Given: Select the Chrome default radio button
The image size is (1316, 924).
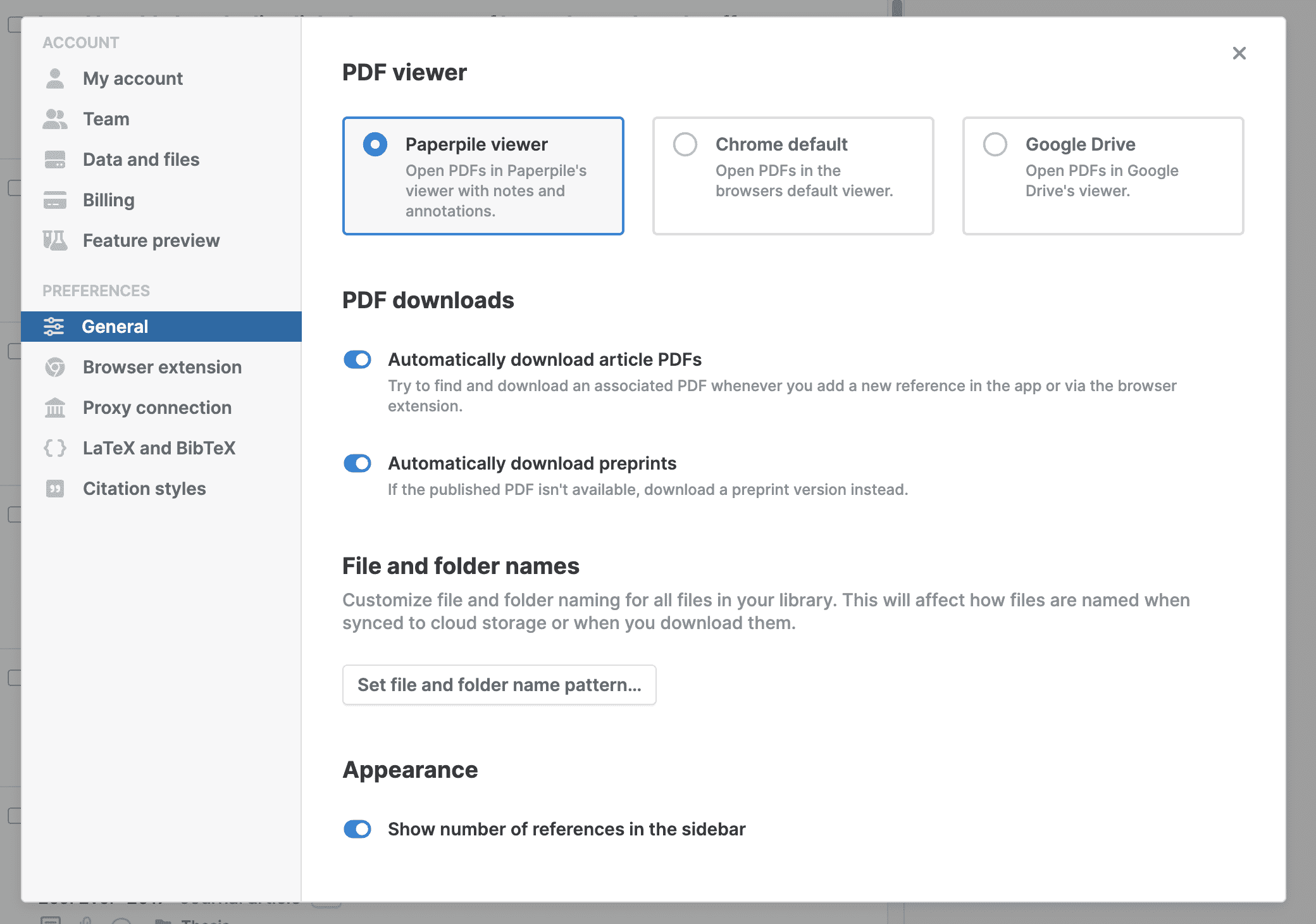Looking at the screenshot, I should tap(685, 144).
